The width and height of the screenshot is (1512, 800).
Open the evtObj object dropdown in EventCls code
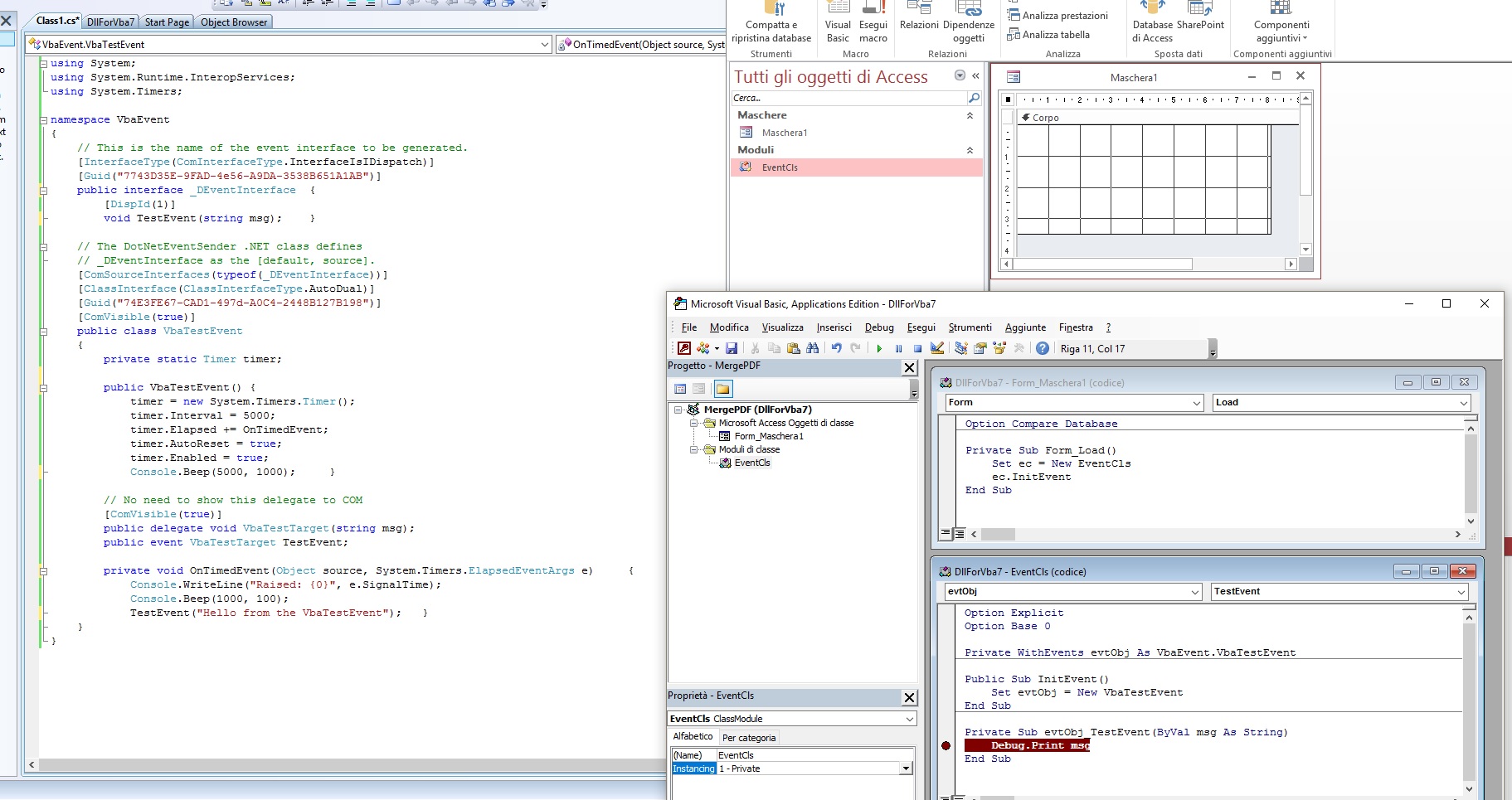click(1195, 592)
